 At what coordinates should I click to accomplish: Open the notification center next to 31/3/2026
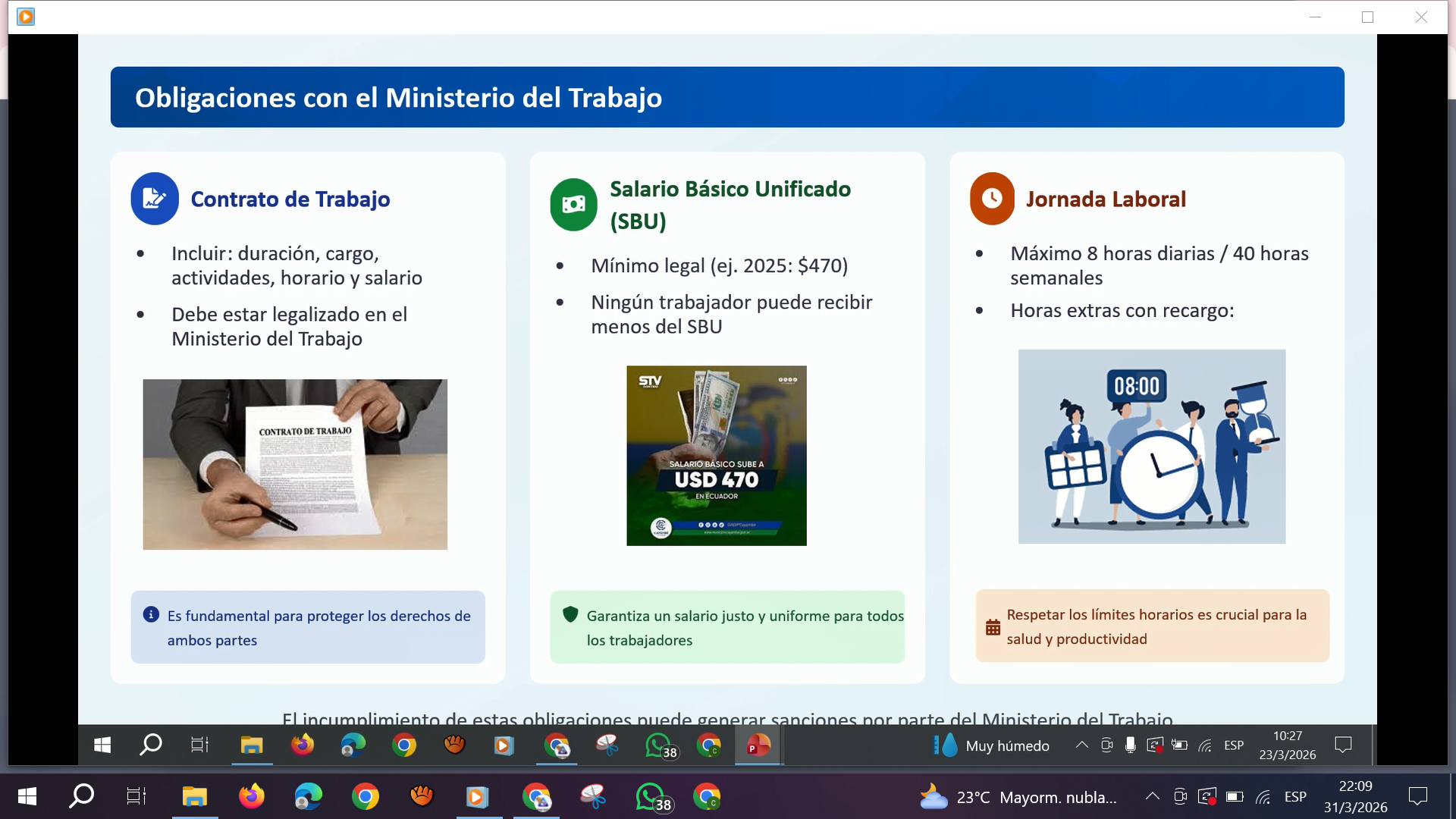(x=1417, y=796)
